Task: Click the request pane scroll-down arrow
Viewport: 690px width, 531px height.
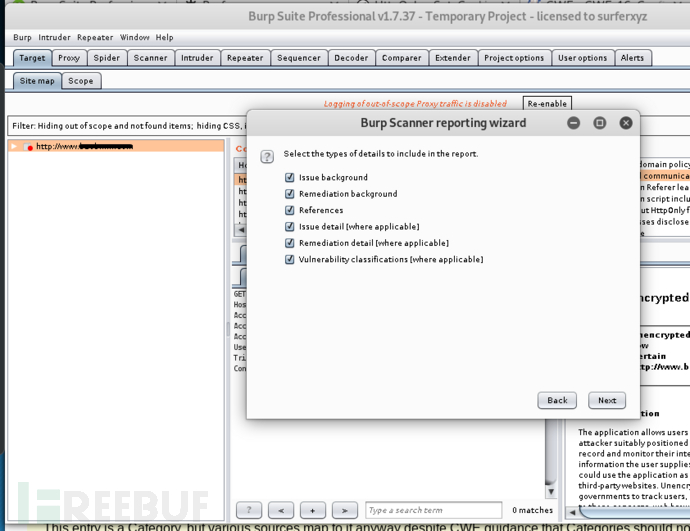Action: [551, 491]
